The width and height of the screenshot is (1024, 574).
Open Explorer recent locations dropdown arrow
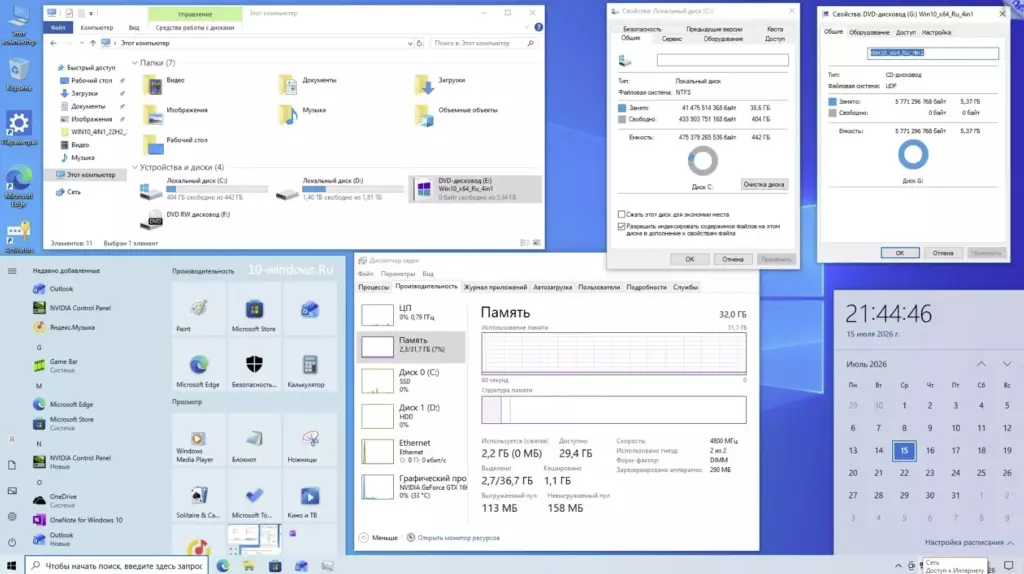pos(82,43)
